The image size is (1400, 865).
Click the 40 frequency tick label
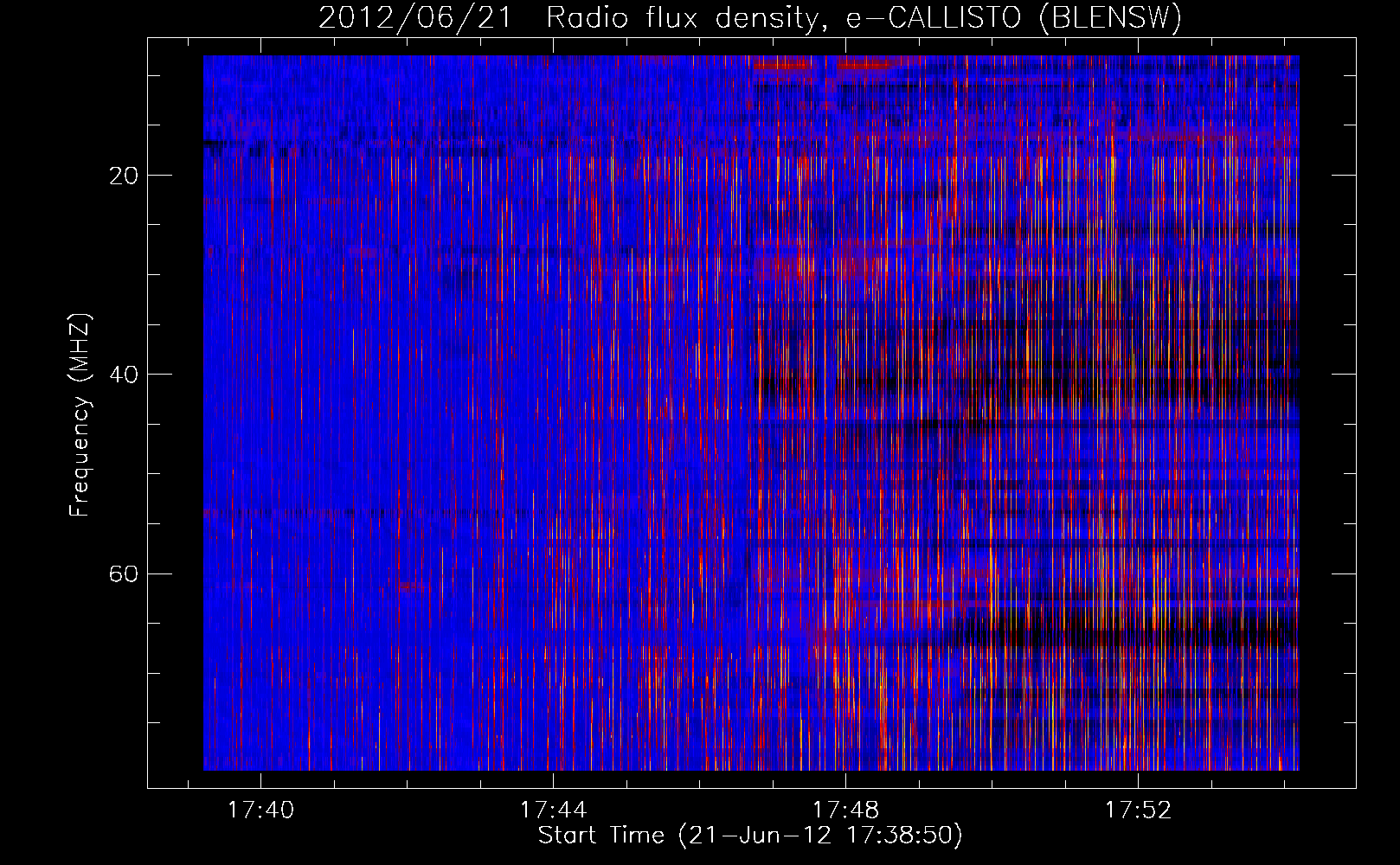pyautogui.click(x=124, y=375)
